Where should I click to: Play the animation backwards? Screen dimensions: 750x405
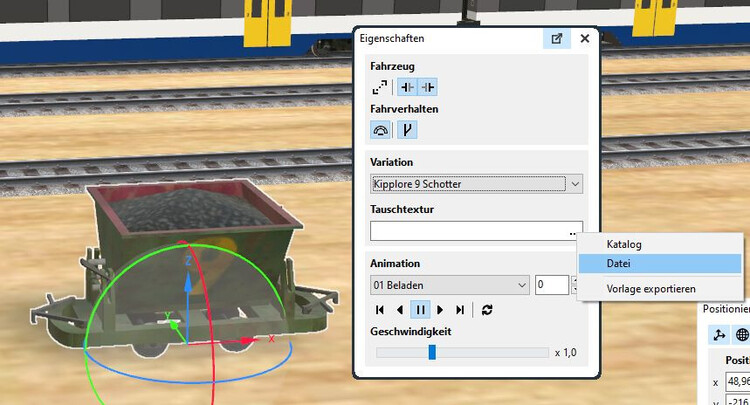coord(400,310)
